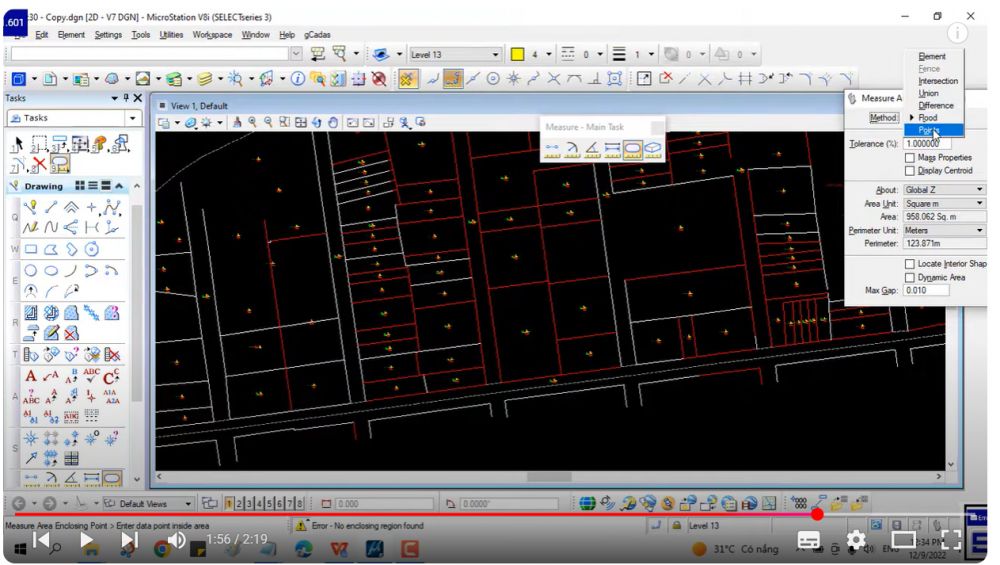Enable the Mass Properties checkbox
Screen dimensions: 1000x565
tap(909, 158)
